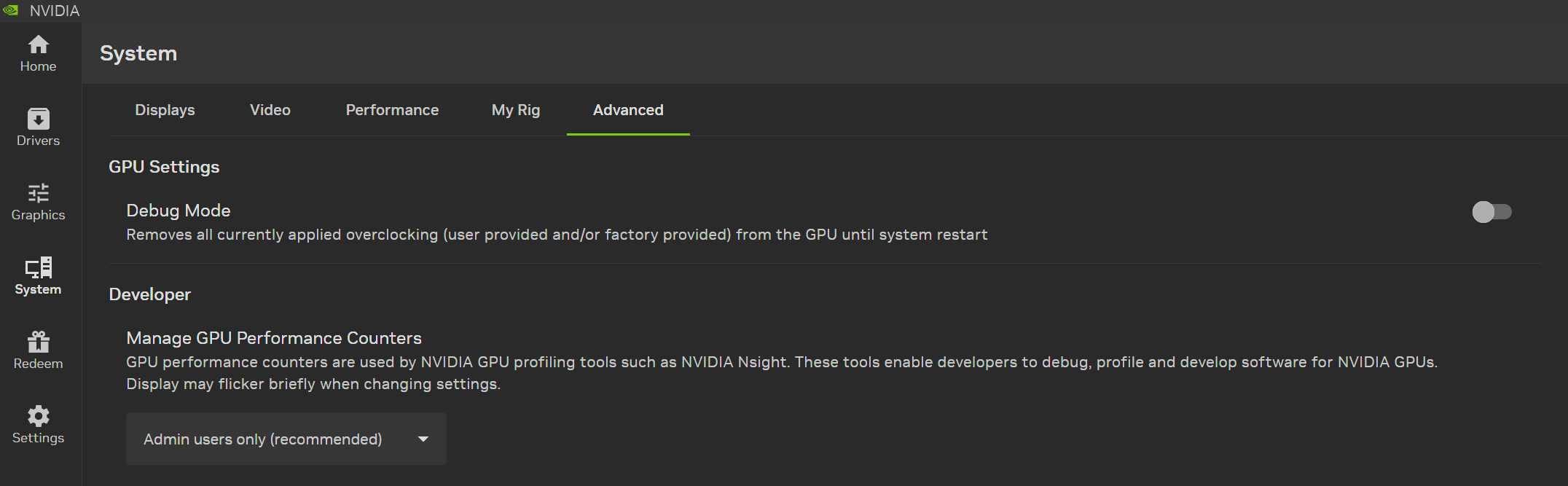Select the My Rig tab
Image resolution: width=1568 pixels, height=486 pixels.
[x=516, y=110]
